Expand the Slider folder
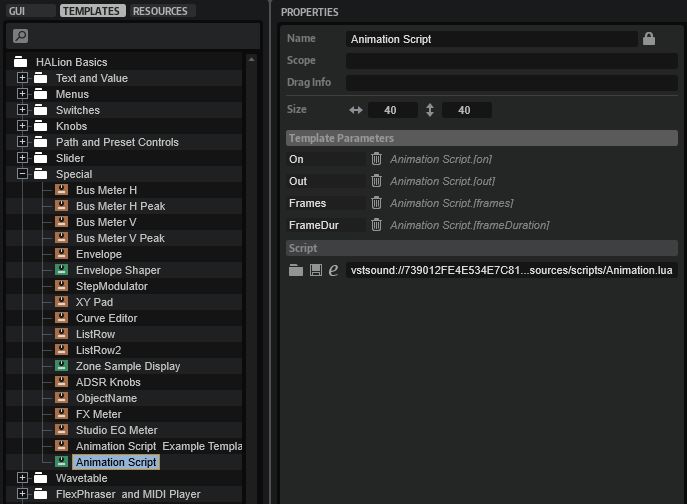 point(22,158)
